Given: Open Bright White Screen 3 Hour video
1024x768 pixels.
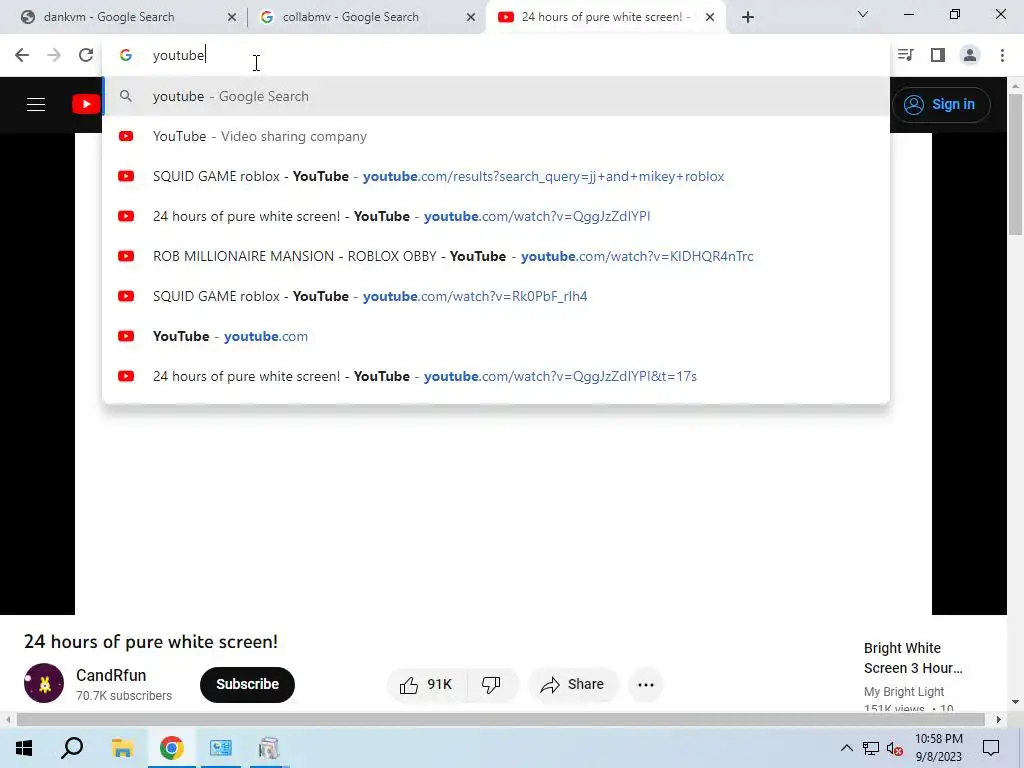Looking at the screenshot, I should pyautogui.click(x=913, y=658).
